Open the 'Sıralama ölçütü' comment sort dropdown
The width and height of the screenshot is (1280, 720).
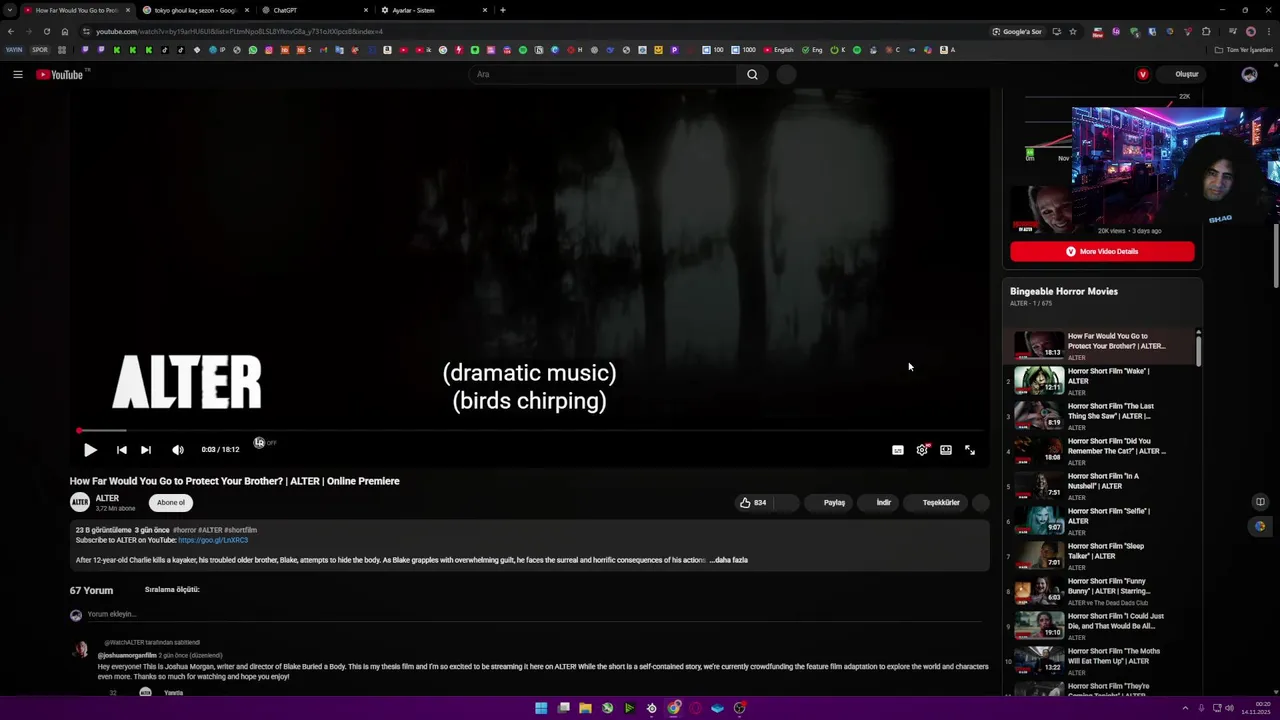pyautogui.click(x=172, y=590)
